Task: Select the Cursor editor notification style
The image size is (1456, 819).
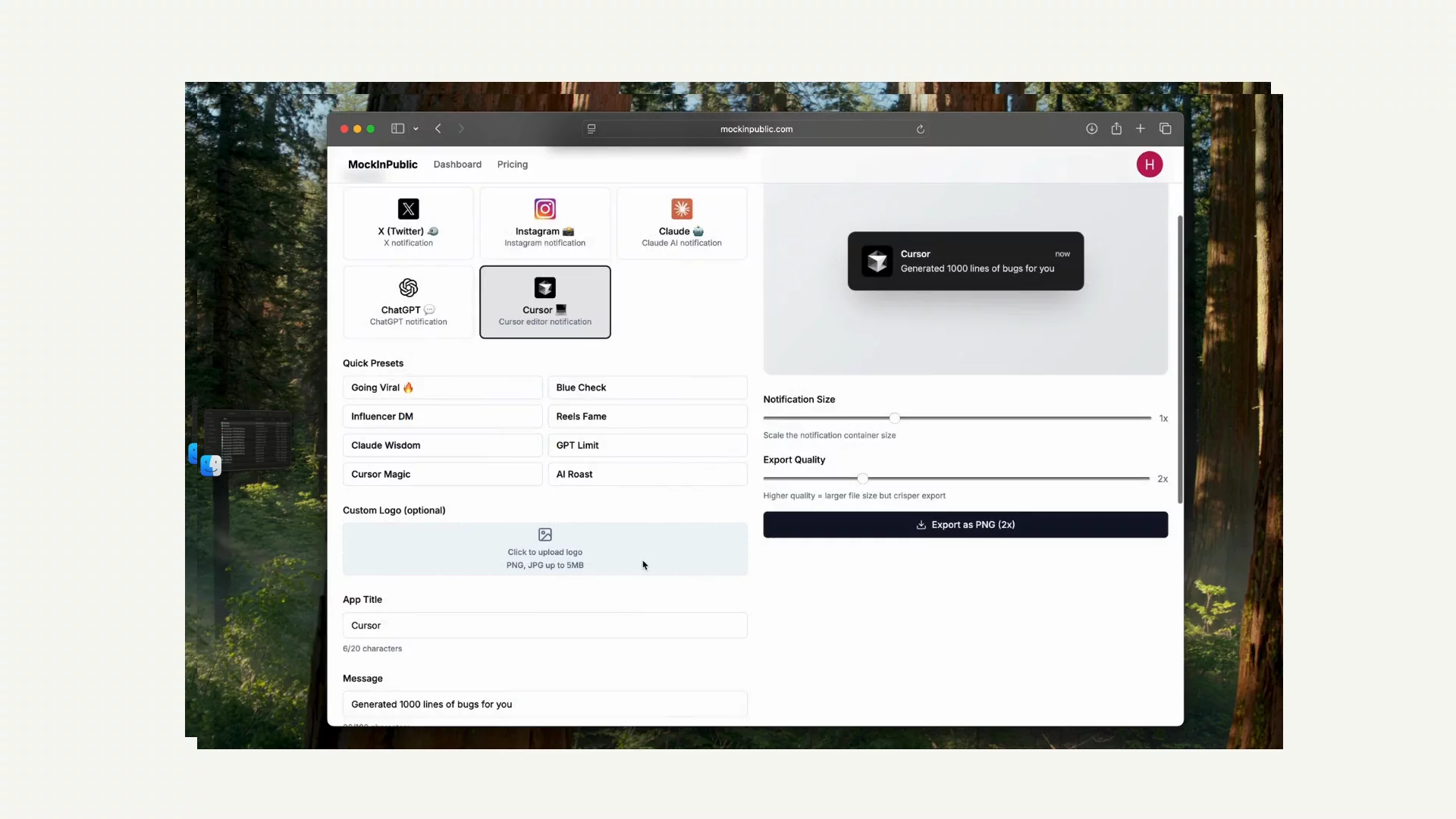Action: (544, 302)
